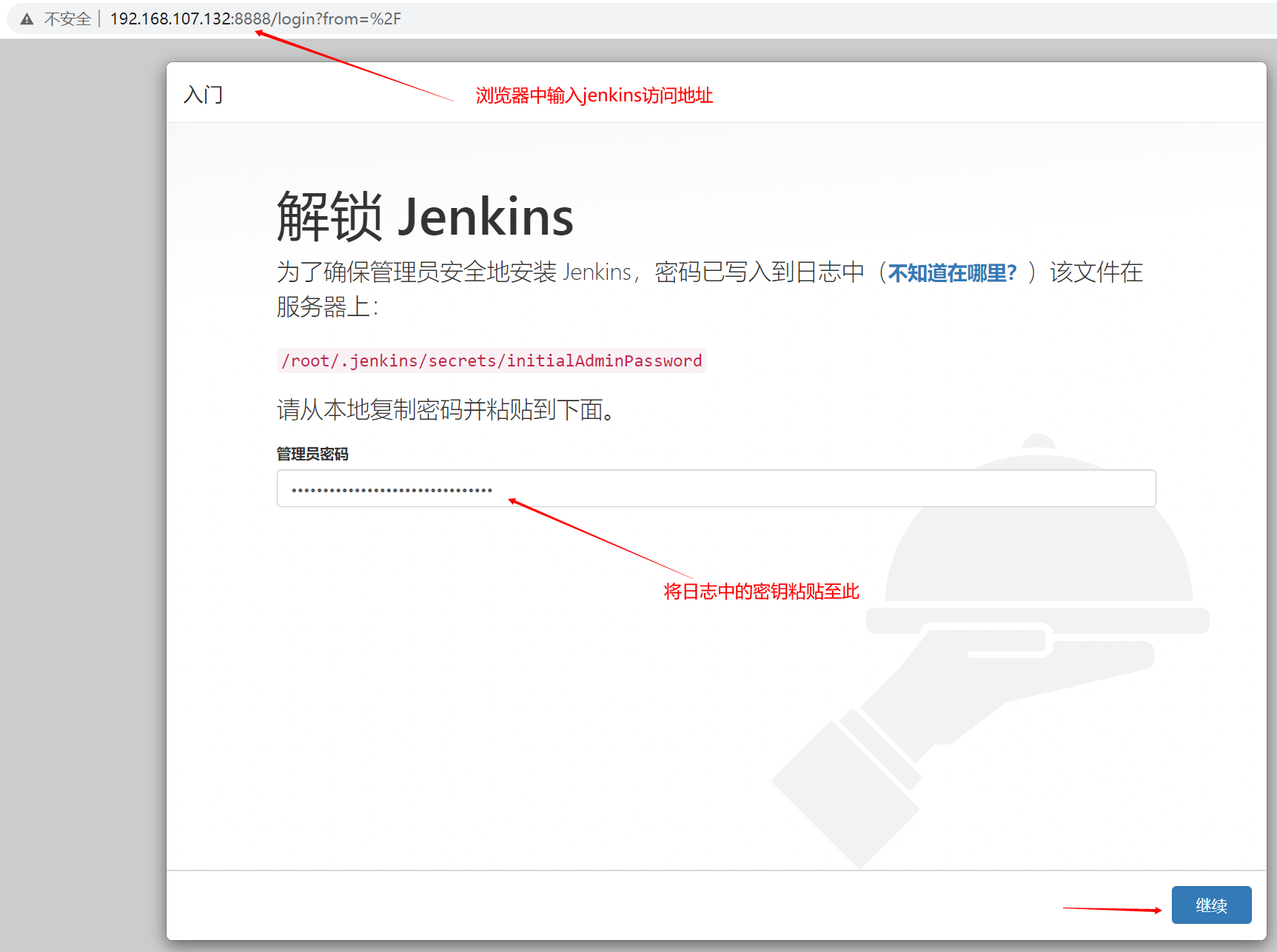1277x952 pixels.
Task: Focus the 管理员密码 password field
Action: [x=716, y=489]
